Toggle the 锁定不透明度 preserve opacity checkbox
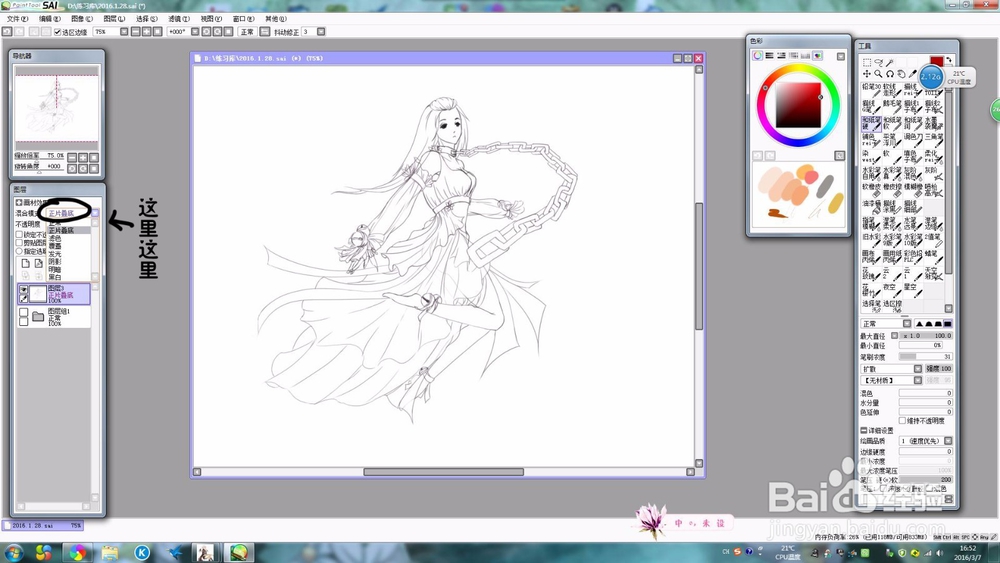This screenshot has width=1000, height=563. [19, 235]
